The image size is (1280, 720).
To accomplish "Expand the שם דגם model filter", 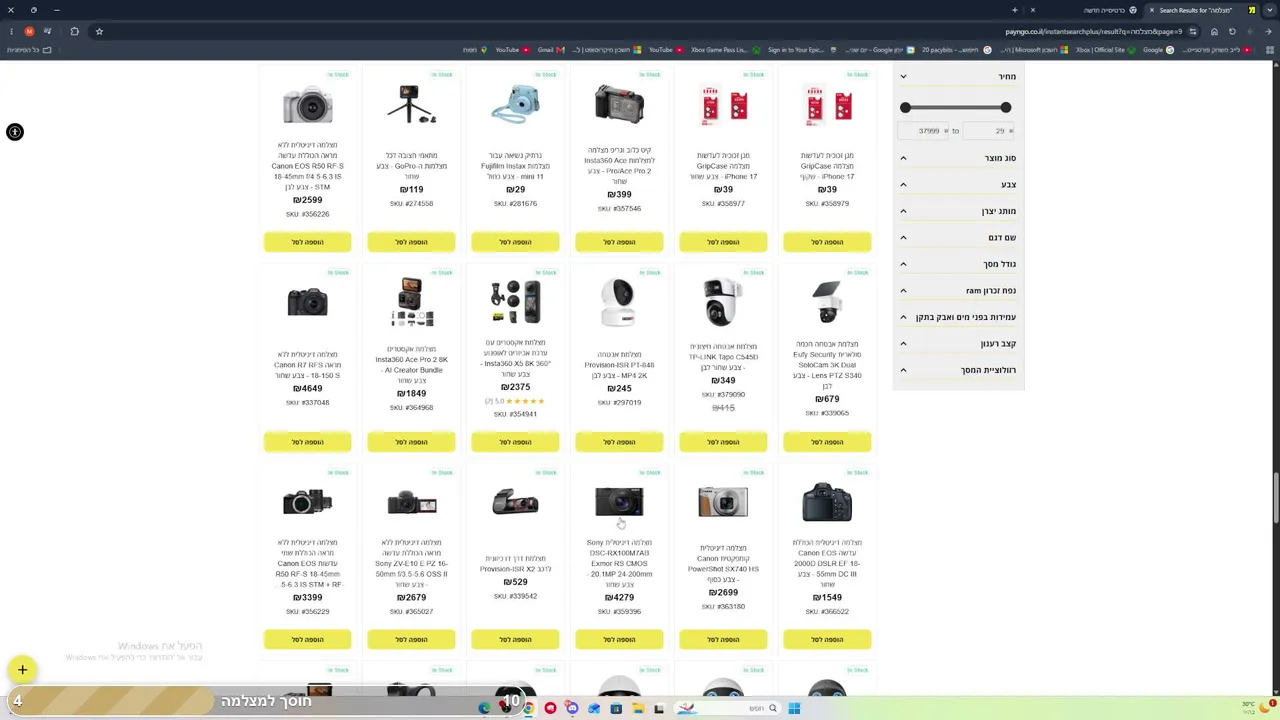I will click(x=958, y=238).
